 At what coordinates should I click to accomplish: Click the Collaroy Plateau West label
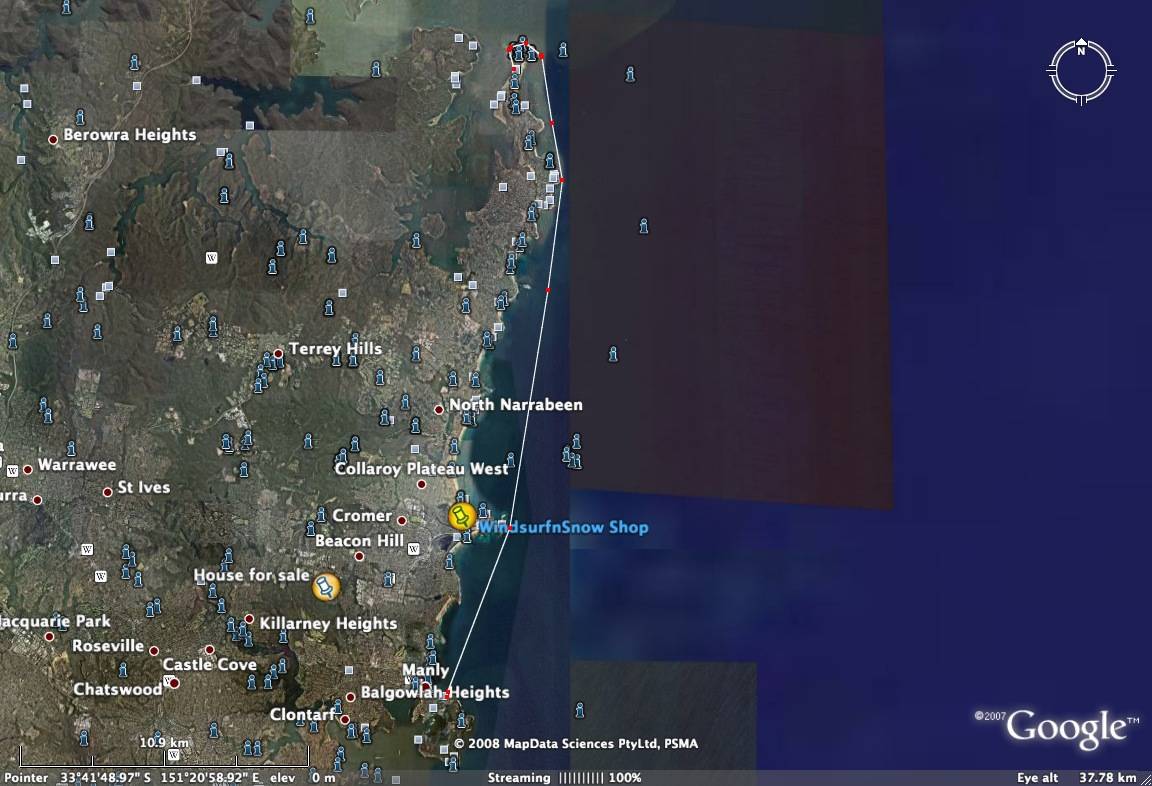pos(421,468)
